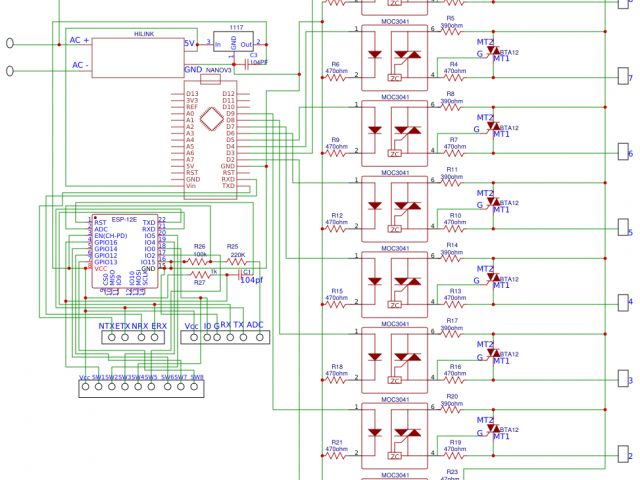Click the ADC pin on the programming header
Viewport: 640px width, 480px height.
257,337
